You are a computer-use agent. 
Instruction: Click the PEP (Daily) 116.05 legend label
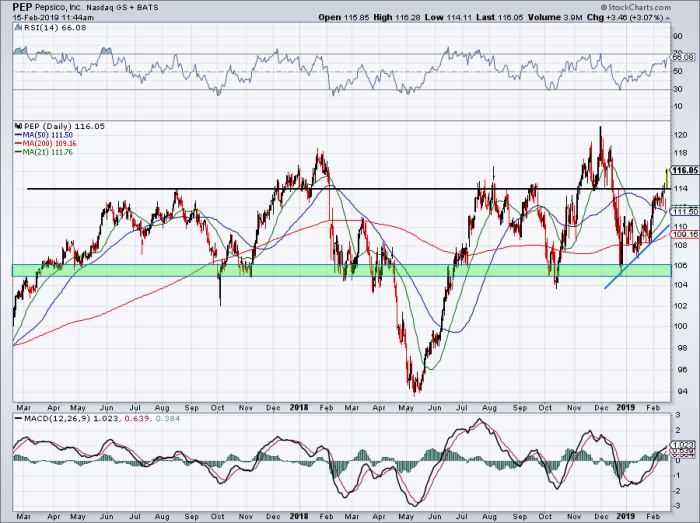(64, 126)
